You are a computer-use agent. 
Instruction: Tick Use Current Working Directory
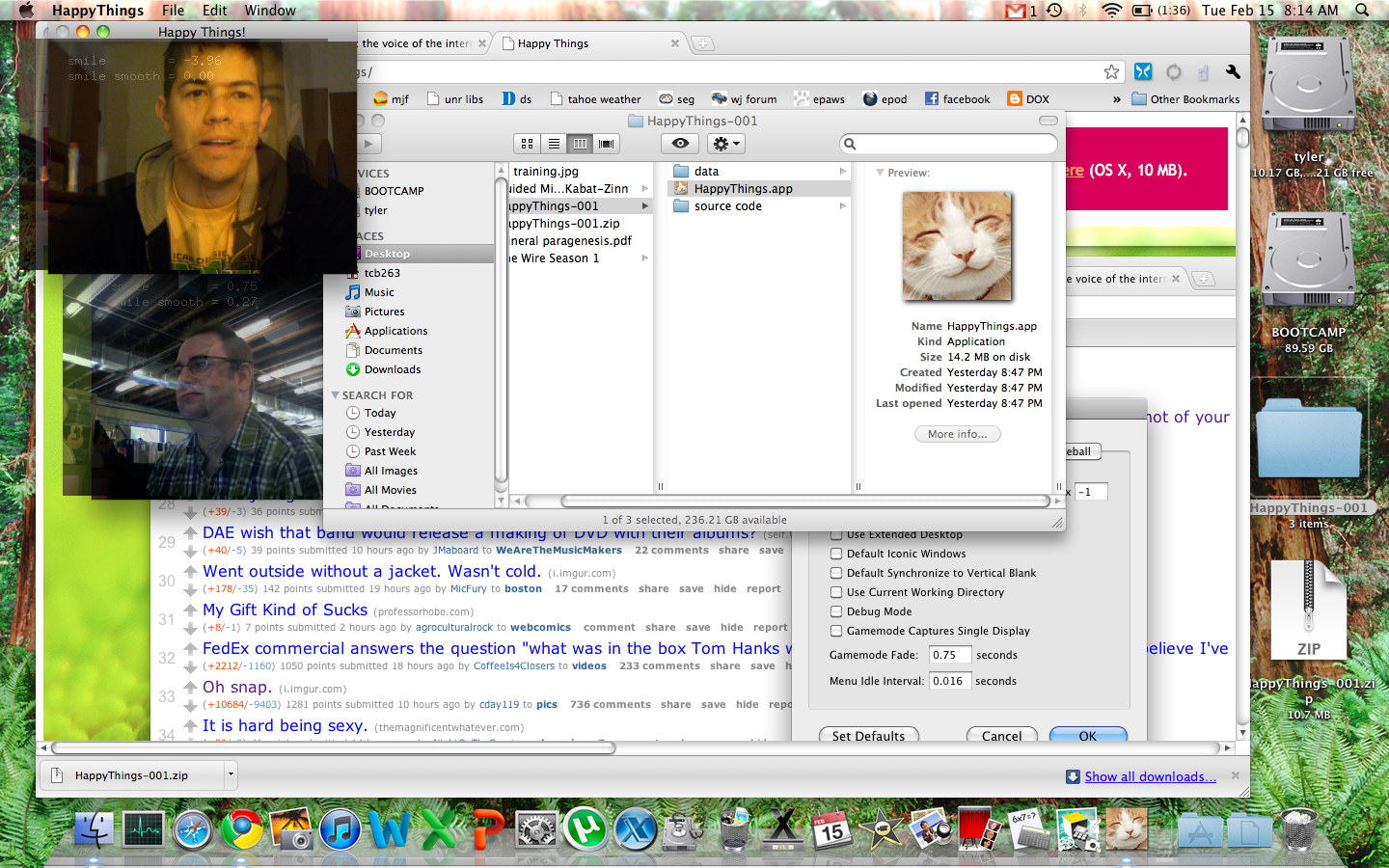point(837,592)
